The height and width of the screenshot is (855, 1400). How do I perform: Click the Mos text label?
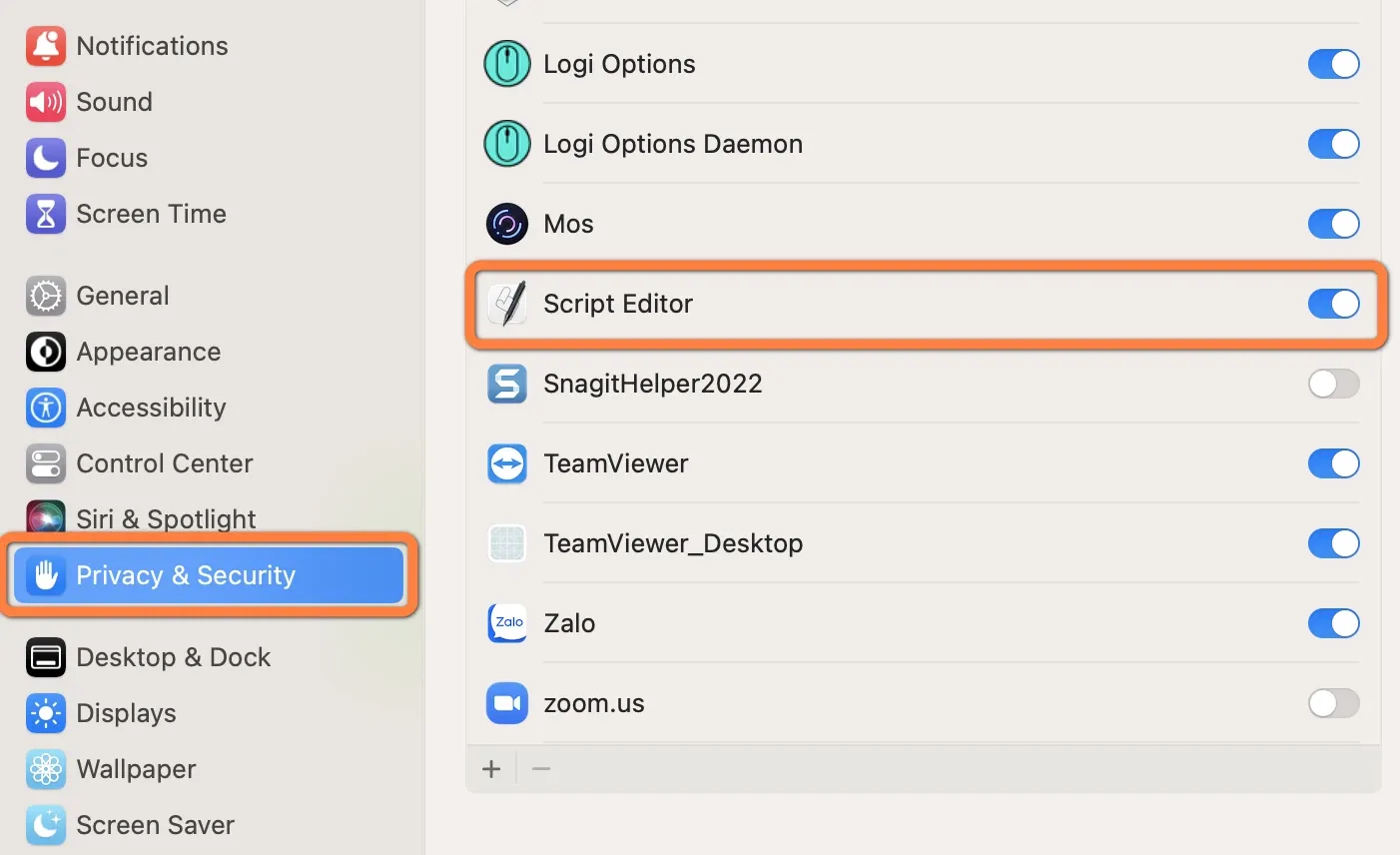[568, 224]
